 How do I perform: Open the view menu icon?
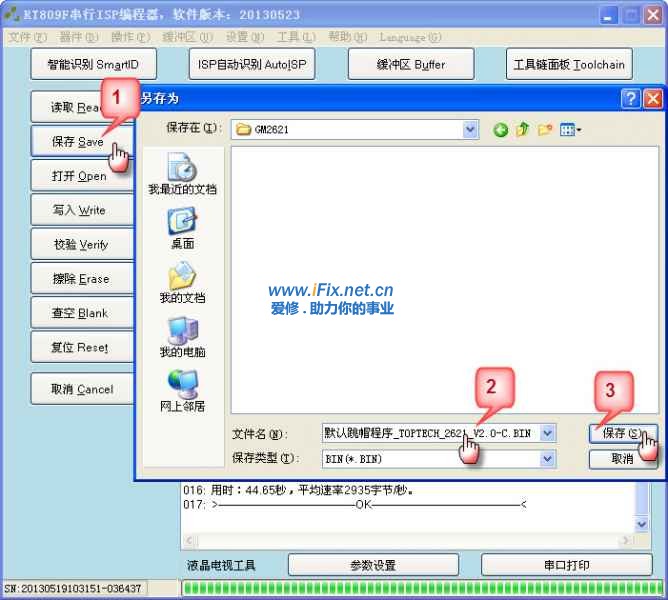571,130
